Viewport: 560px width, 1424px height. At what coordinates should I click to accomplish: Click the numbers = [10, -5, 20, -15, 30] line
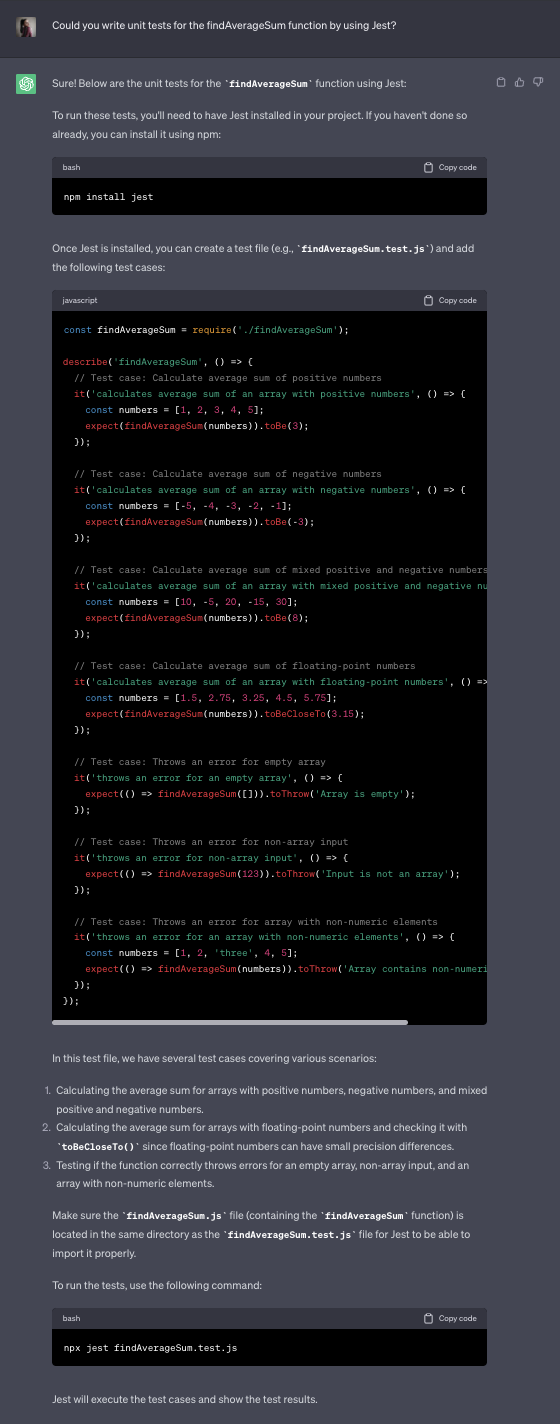coord(191,602)
